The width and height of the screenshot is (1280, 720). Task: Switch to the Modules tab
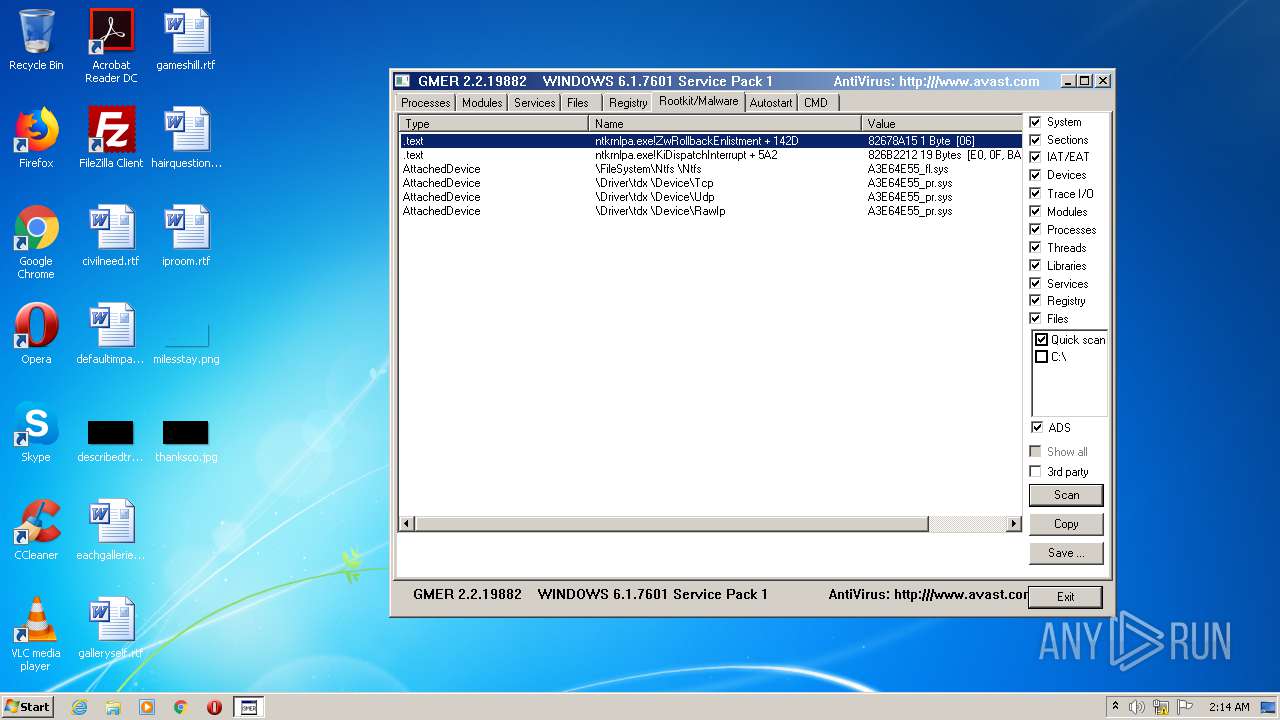(482, 103)
